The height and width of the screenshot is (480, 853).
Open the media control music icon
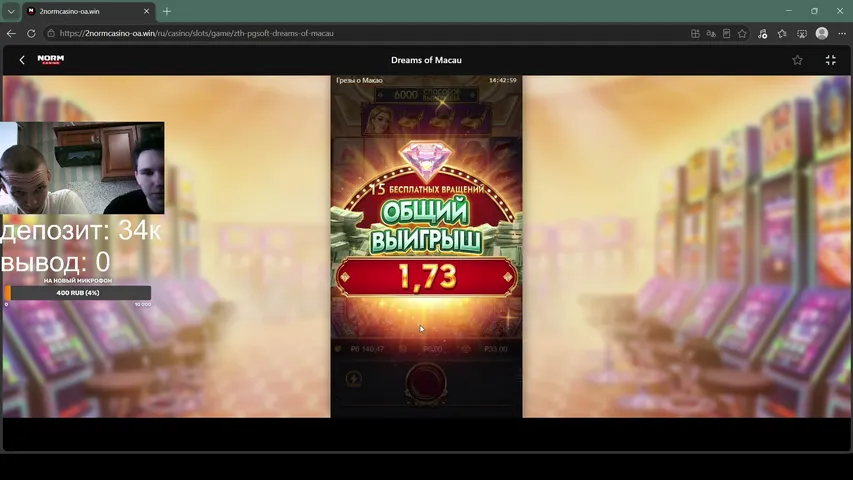tap(762, 34)
